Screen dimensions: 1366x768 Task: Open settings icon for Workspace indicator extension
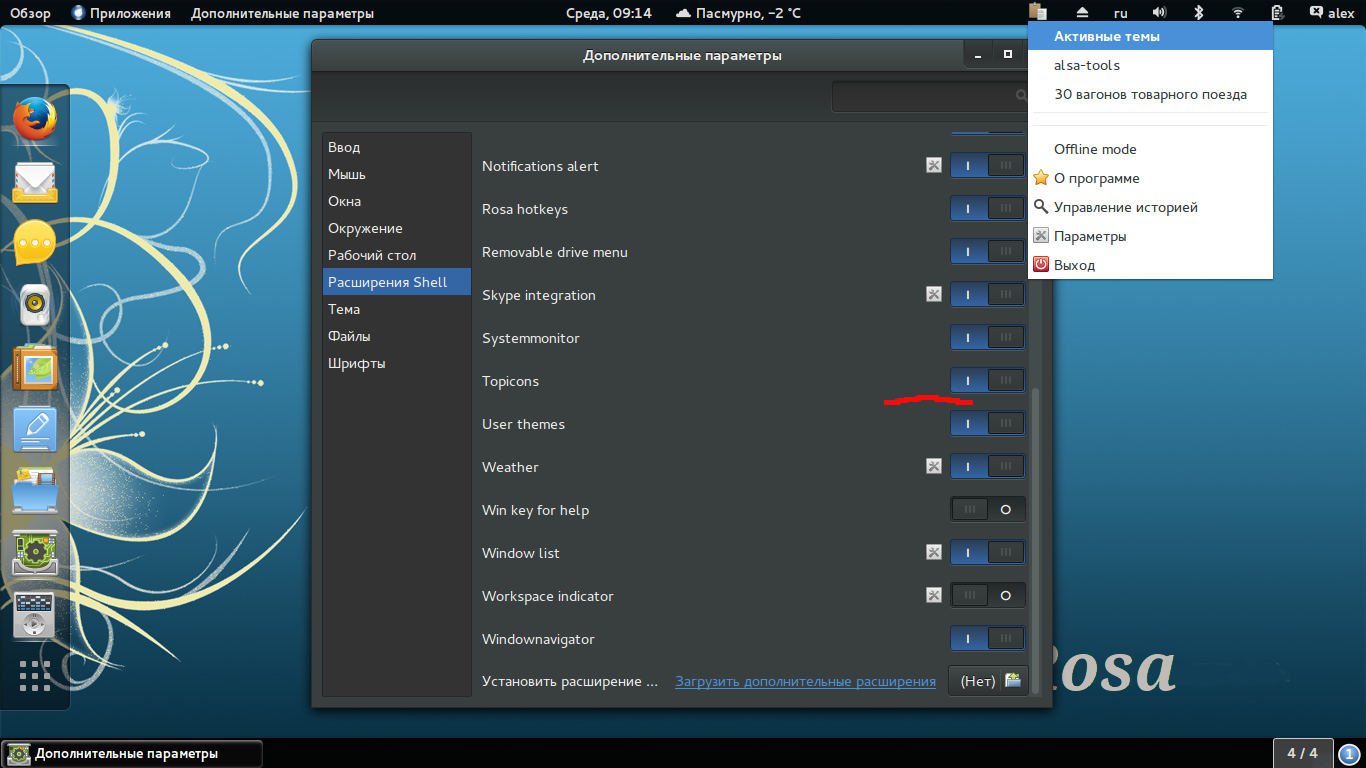pos(934,596)
